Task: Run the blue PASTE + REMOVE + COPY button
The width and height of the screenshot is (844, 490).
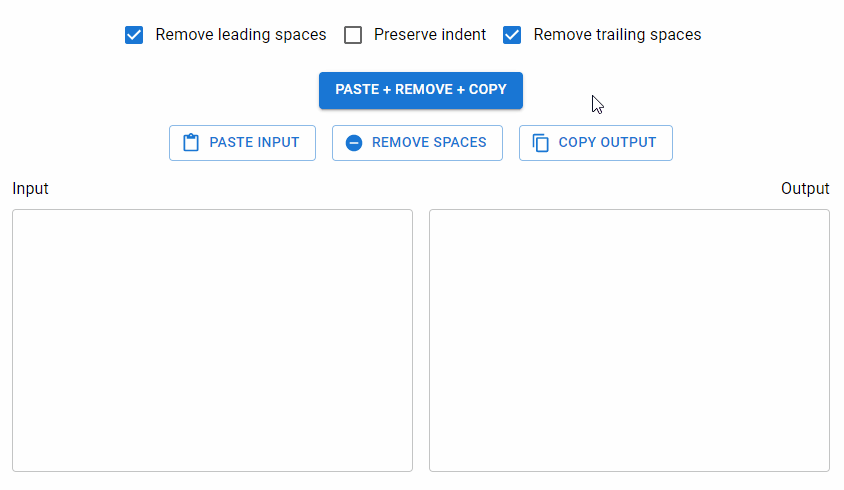Action: [x=421, y=90]
